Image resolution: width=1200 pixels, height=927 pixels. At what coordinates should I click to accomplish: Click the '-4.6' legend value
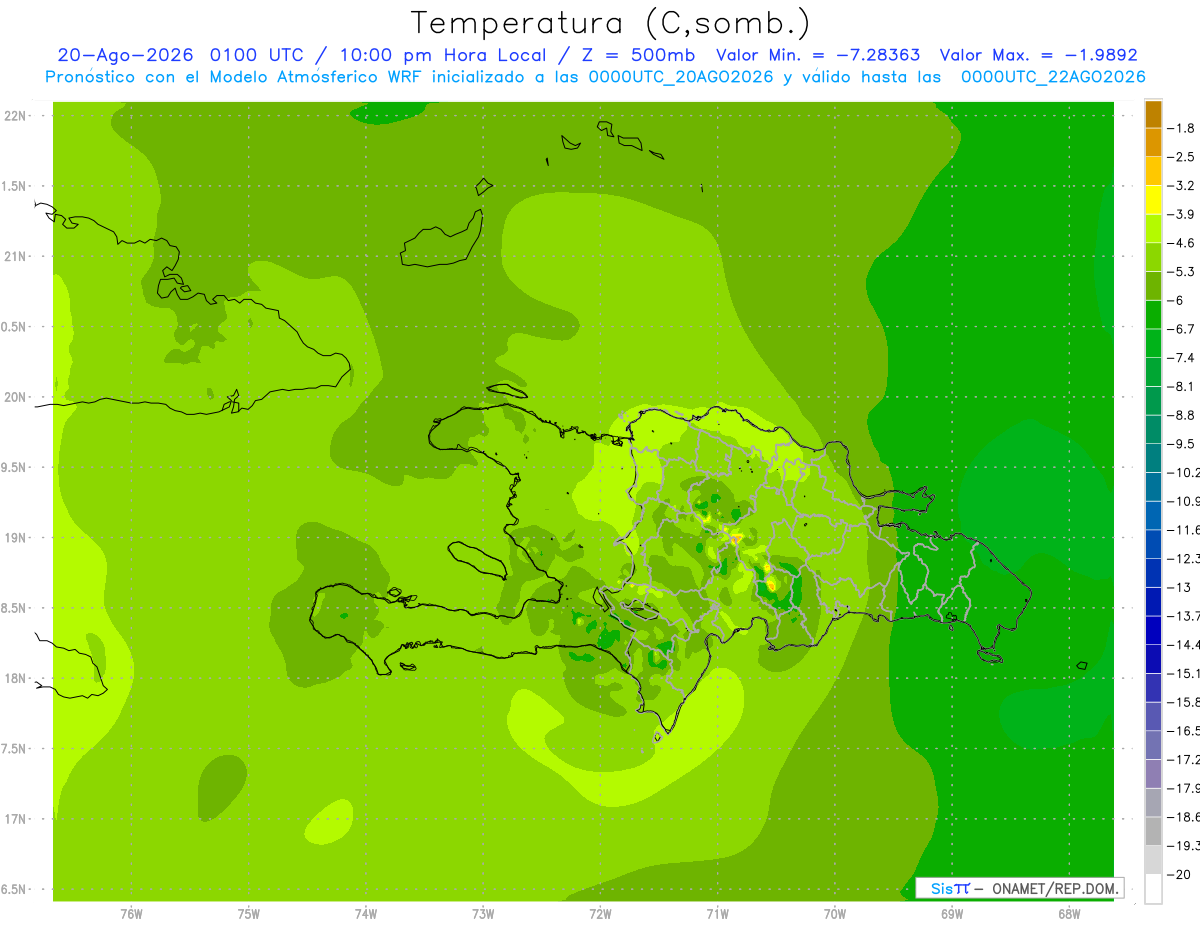click(x=1180, y=243)
